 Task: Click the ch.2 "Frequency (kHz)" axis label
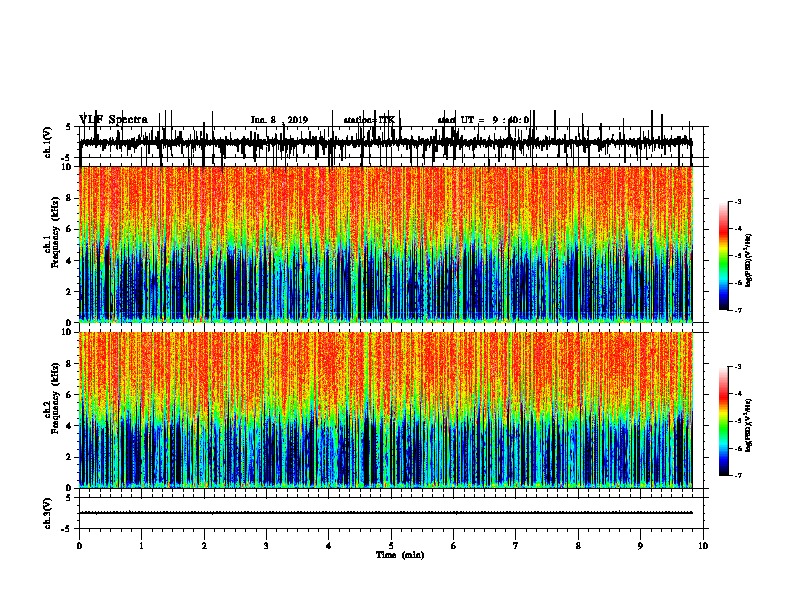pos(55,398)
